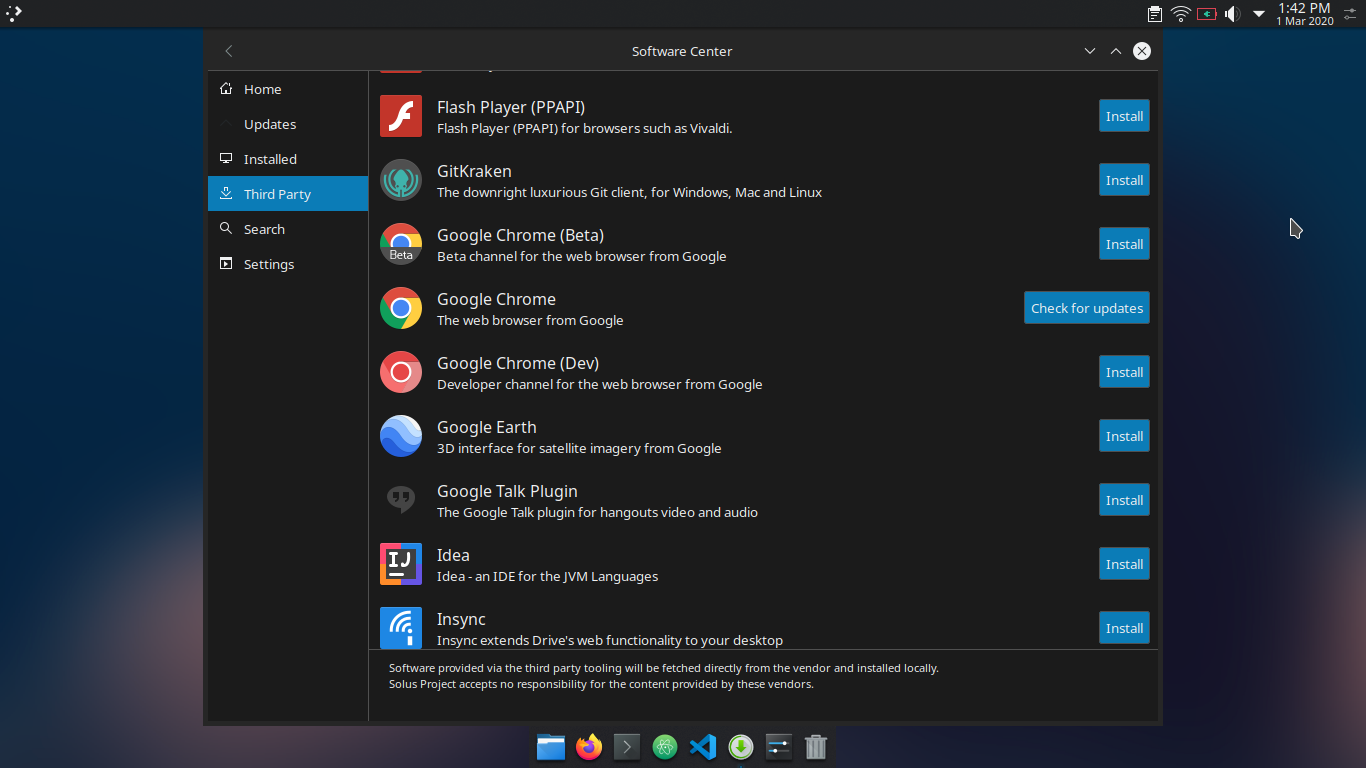Open the Installed section
This screenshot has width=1366, height=768.
coord(288,159)
